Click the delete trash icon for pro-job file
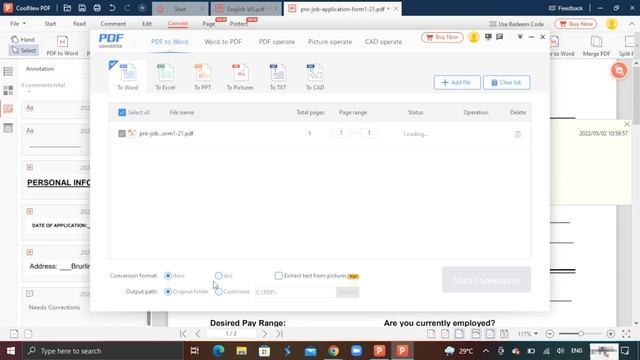This screenshot has height=360, width=640. (518, 134)
